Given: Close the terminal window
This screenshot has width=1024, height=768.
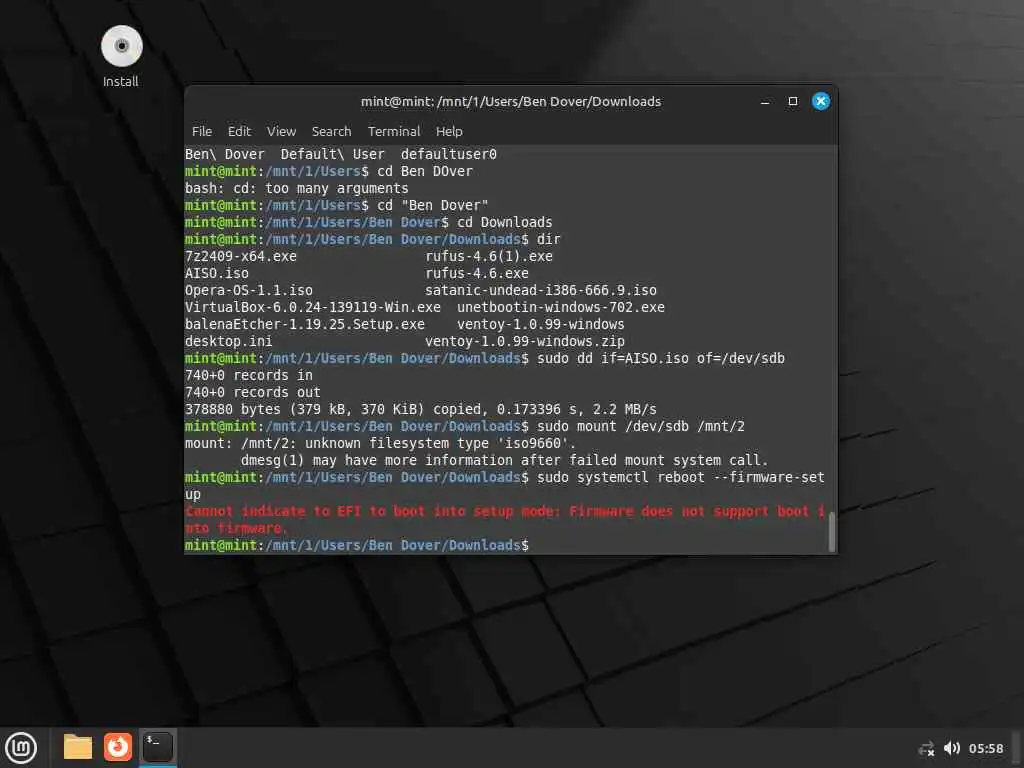Looking at the screenshot, I should pos(821,101).
